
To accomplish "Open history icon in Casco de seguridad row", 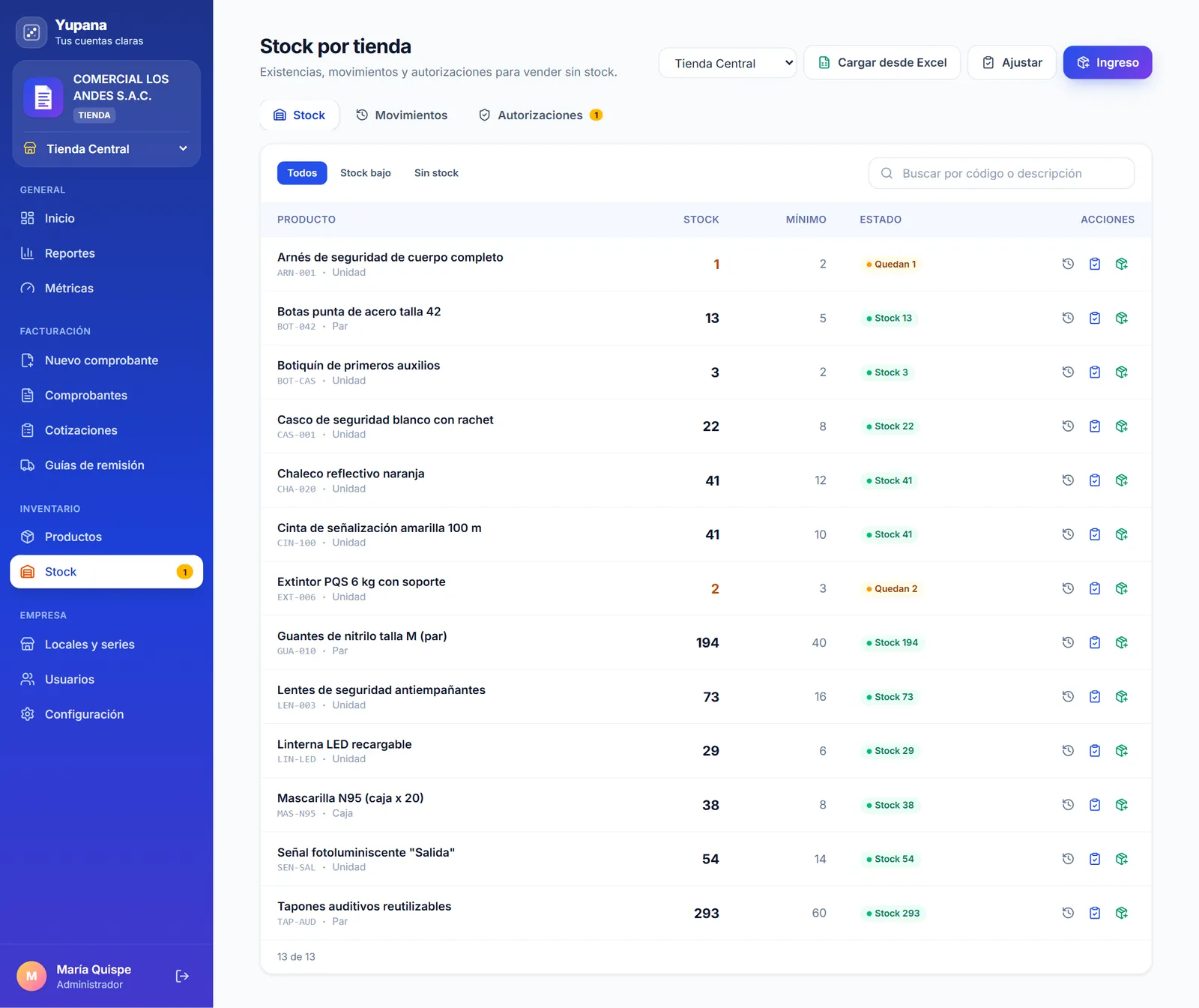I will (x=1068, y=426).
